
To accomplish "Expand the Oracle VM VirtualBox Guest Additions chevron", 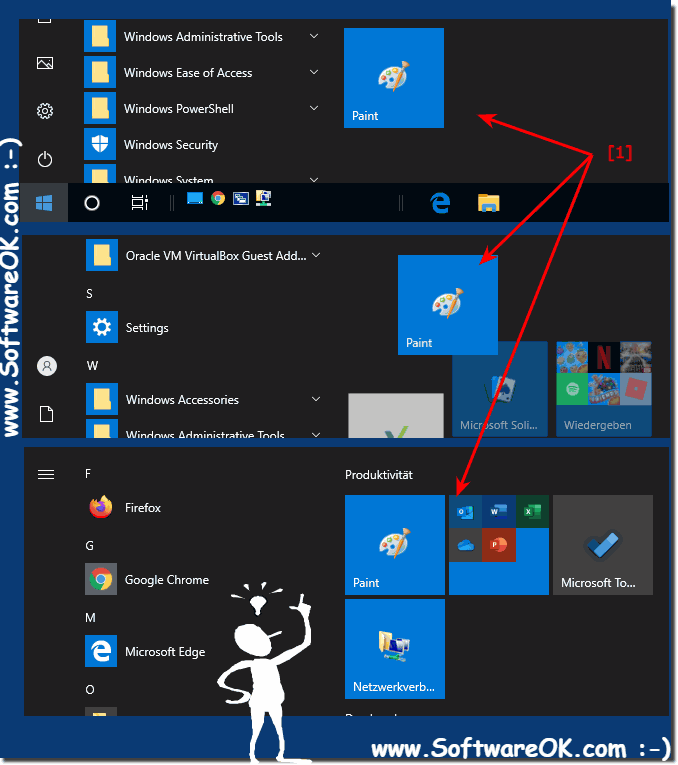I will coord(316,255).
